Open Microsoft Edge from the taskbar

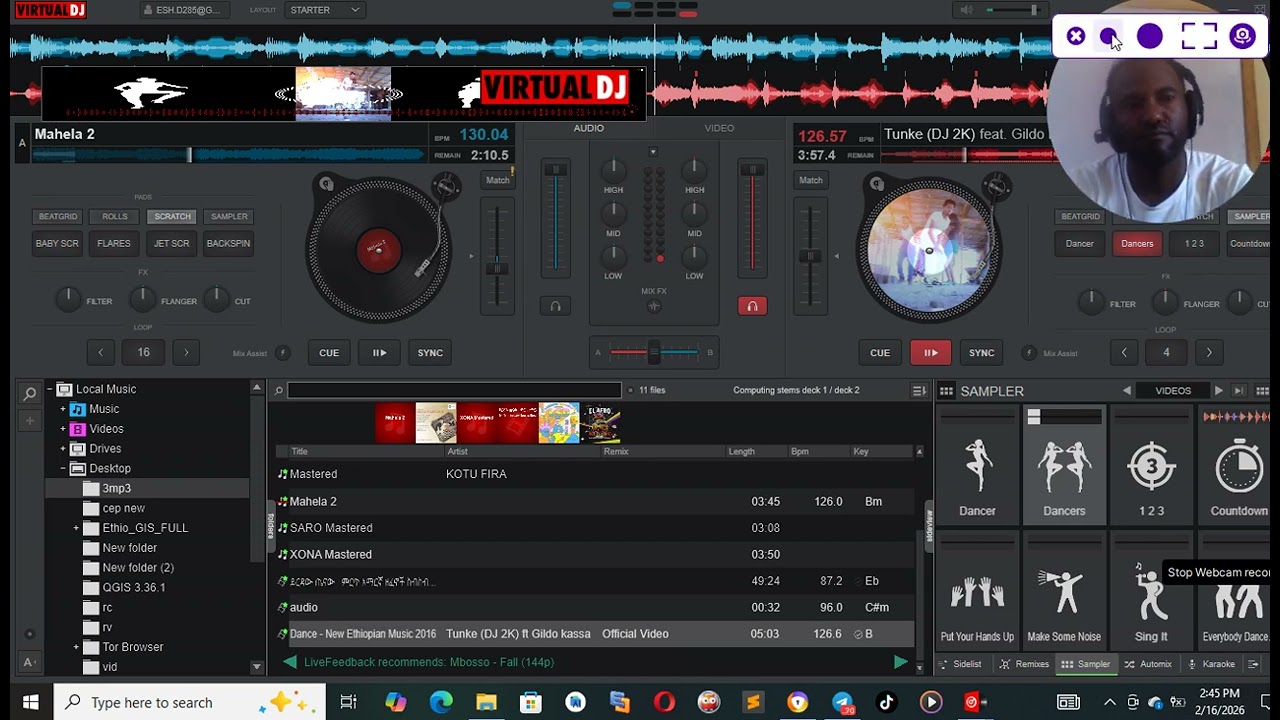(441, 702)
